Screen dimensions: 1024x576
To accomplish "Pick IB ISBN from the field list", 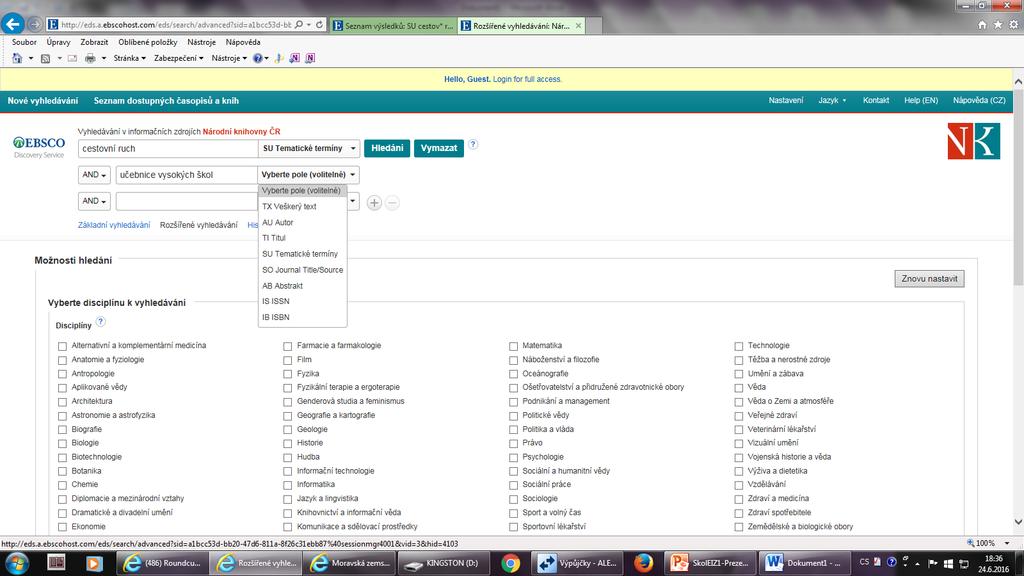I will pyautogui.click(x=302, y=317).
